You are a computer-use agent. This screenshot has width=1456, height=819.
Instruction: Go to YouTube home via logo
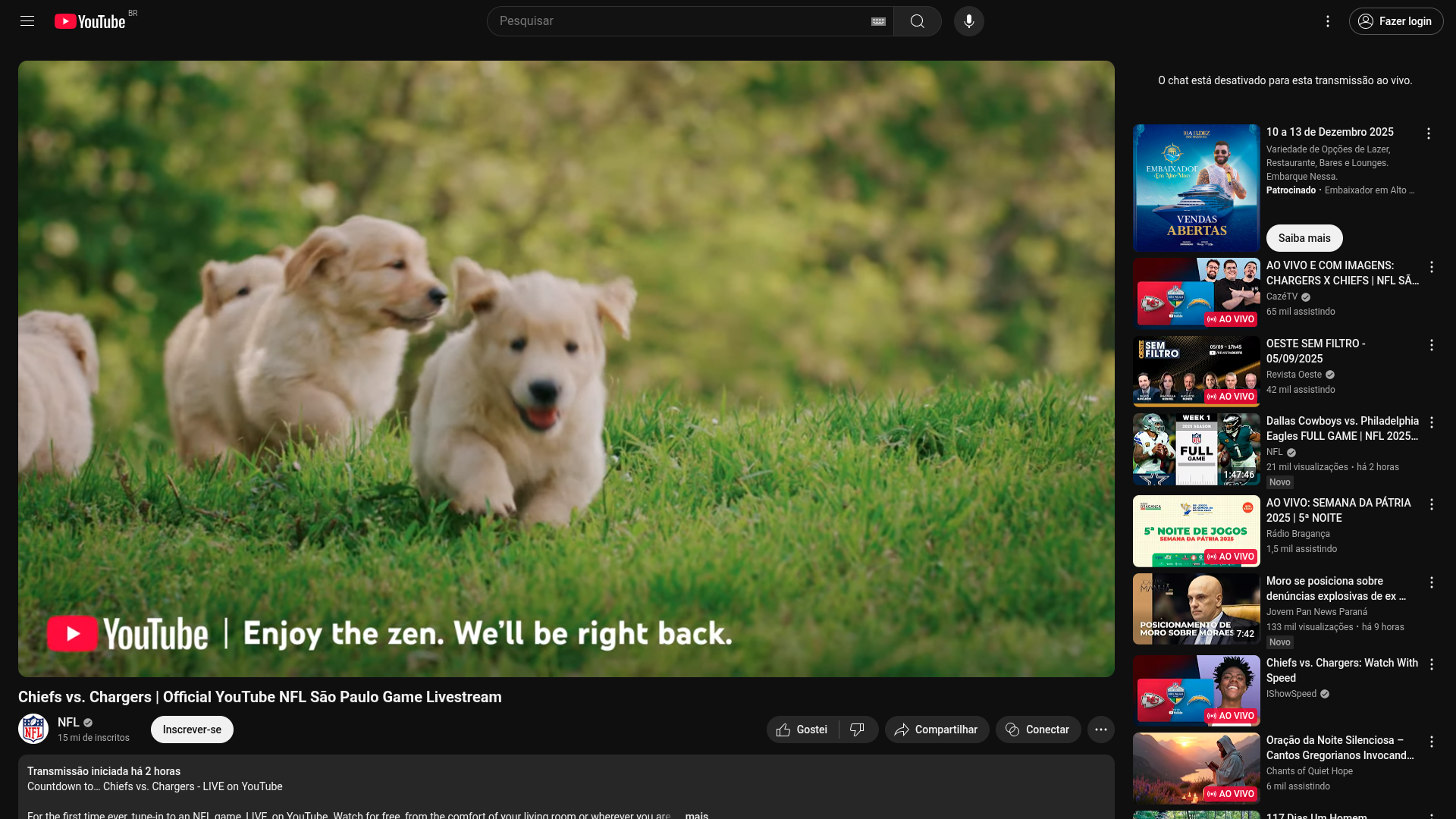pyautogui.click(x=90, y=21)
